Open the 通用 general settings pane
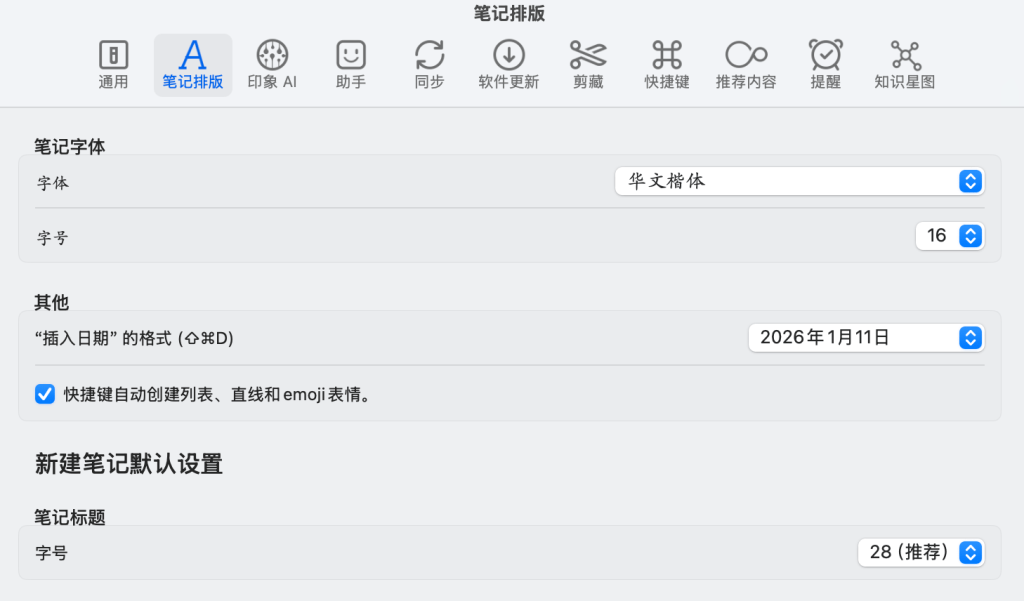This screenshot has width=1024, height=601. coord(113,65)
